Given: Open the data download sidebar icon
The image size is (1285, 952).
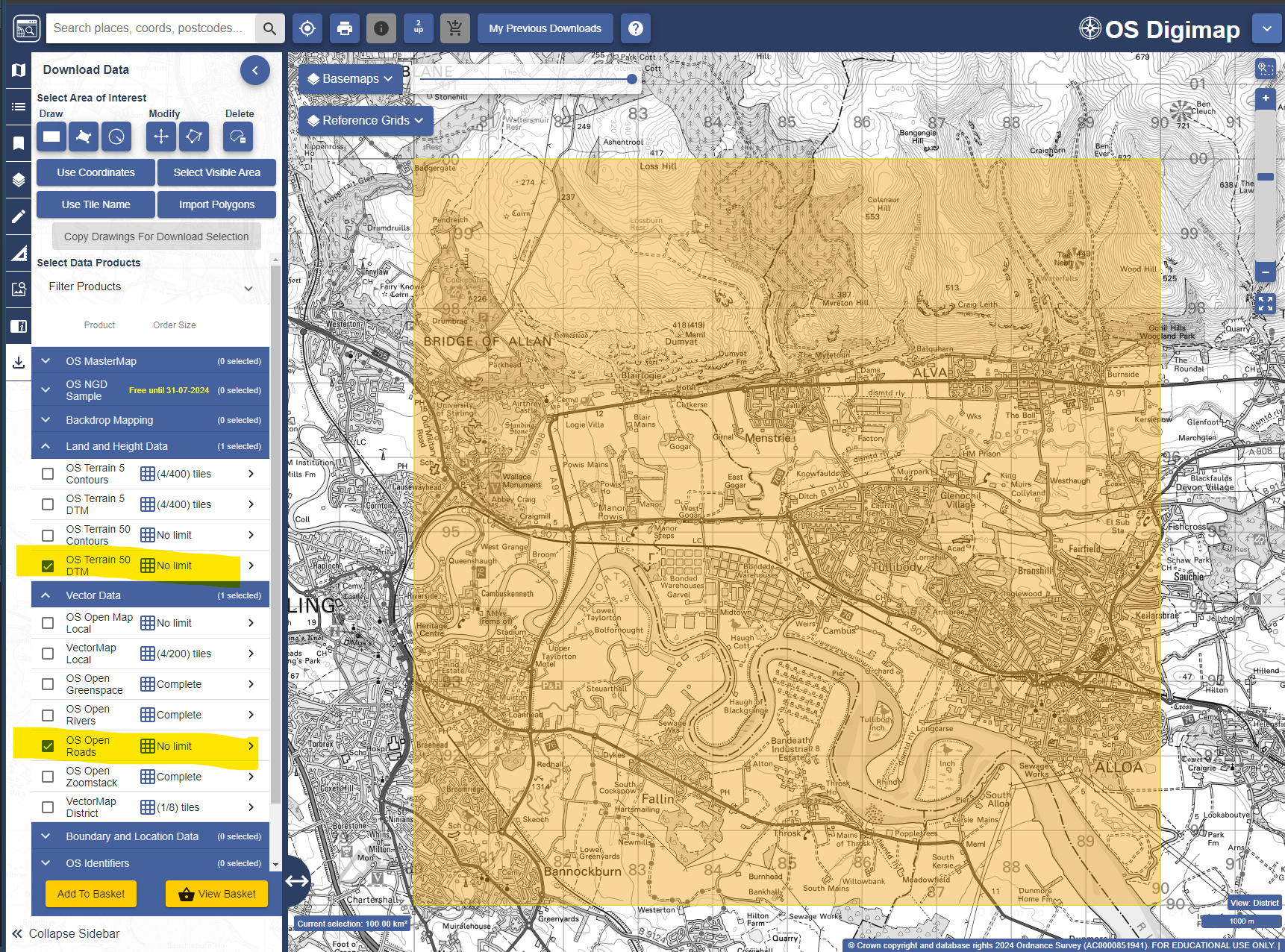Looking at the screenshot, I should 19,363.
